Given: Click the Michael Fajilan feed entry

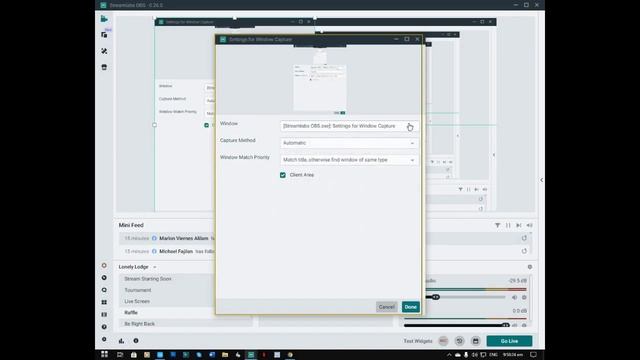Looking at the screenshot, I should coord(167,251).
